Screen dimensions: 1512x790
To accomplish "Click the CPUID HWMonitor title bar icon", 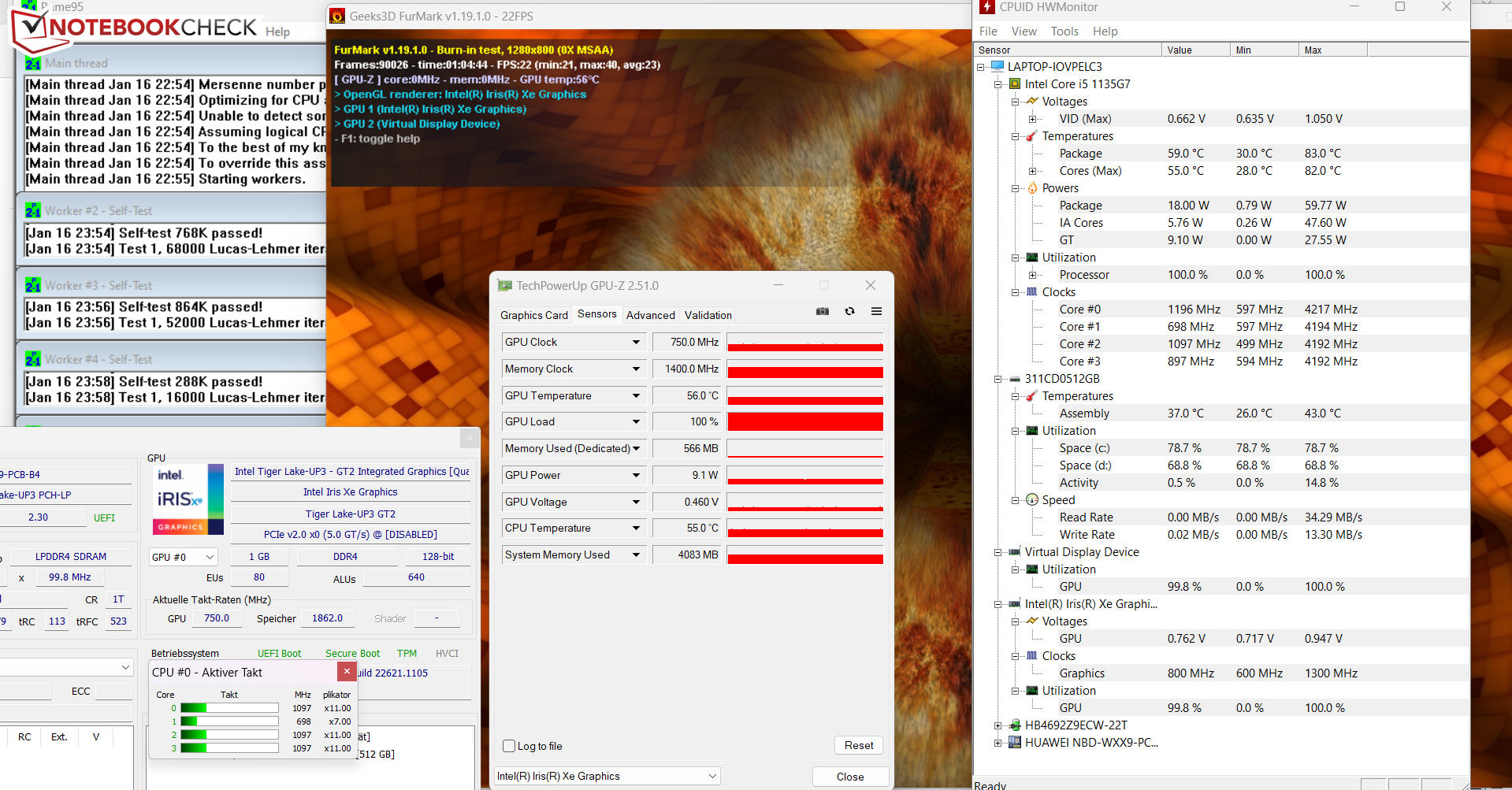I will click(986, 7).
